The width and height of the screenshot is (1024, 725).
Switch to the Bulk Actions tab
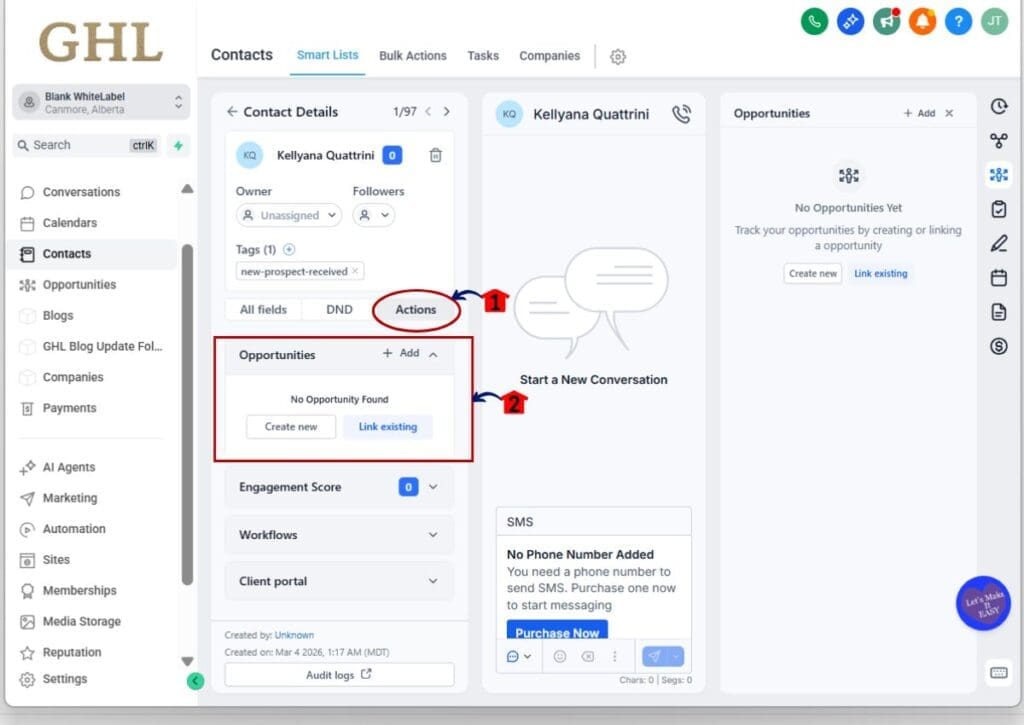[x=412, y=56]
